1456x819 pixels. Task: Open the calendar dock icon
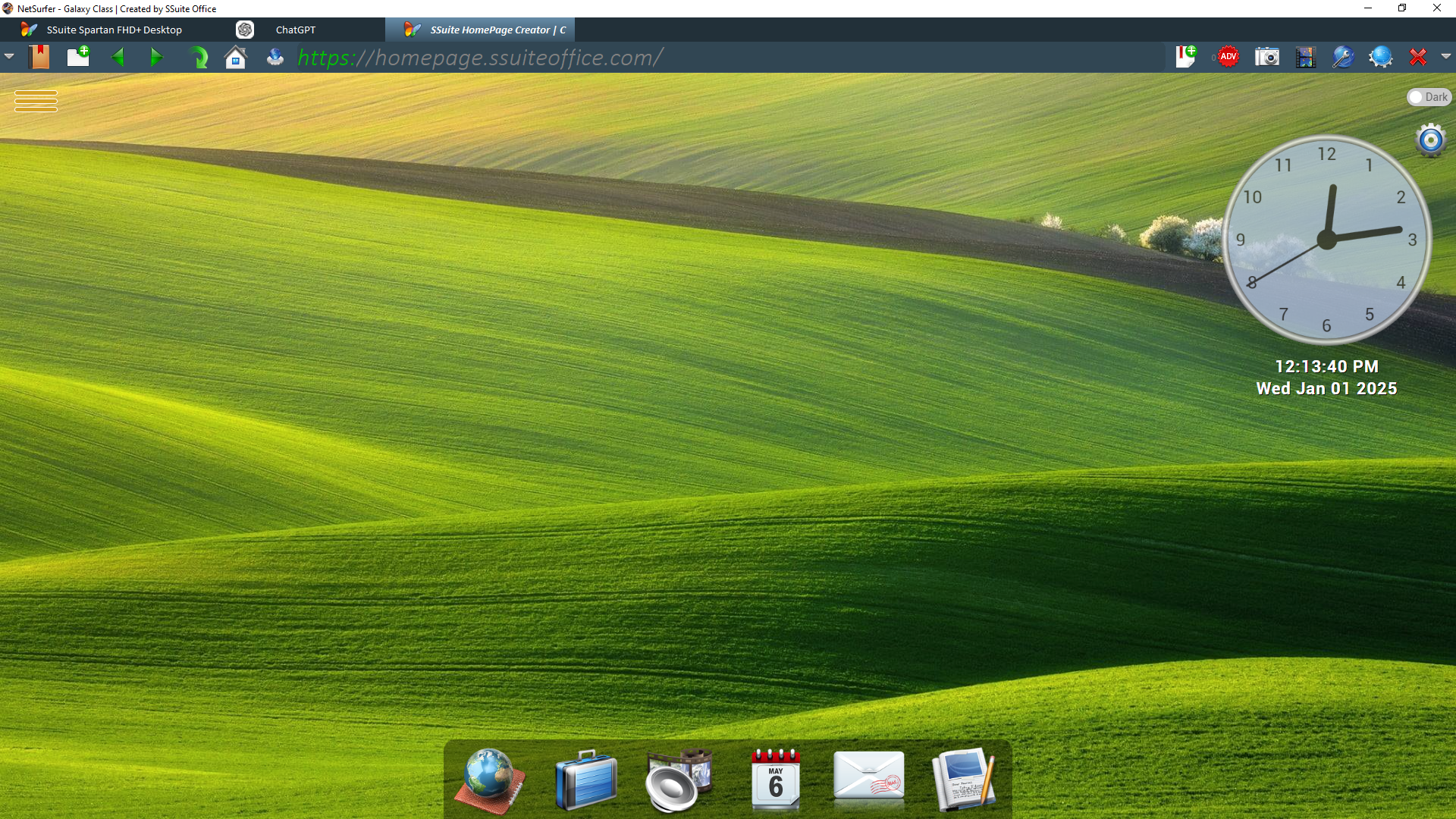pos(776,781)
